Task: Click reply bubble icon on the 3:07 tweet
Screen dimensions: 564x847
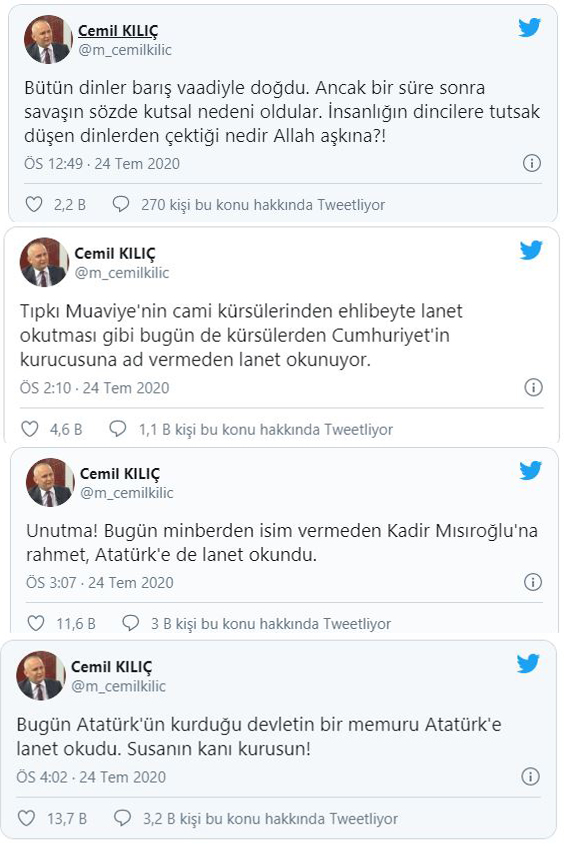Action: pos(131,623)
